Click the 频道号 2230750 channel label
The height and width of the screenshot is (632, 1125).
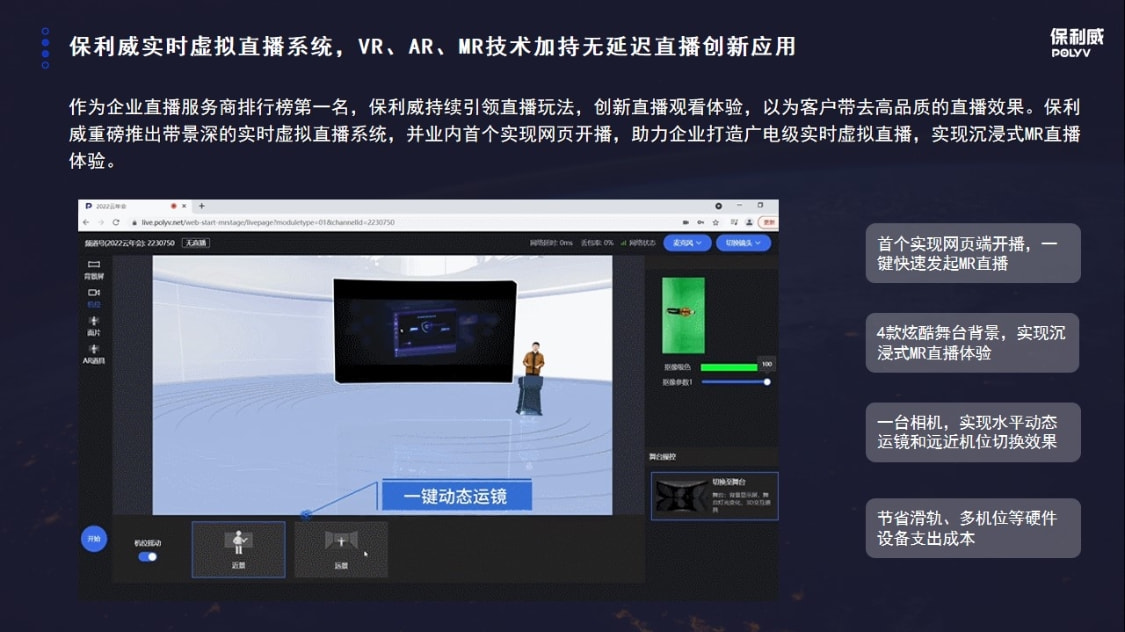click(x=130, y=243)
